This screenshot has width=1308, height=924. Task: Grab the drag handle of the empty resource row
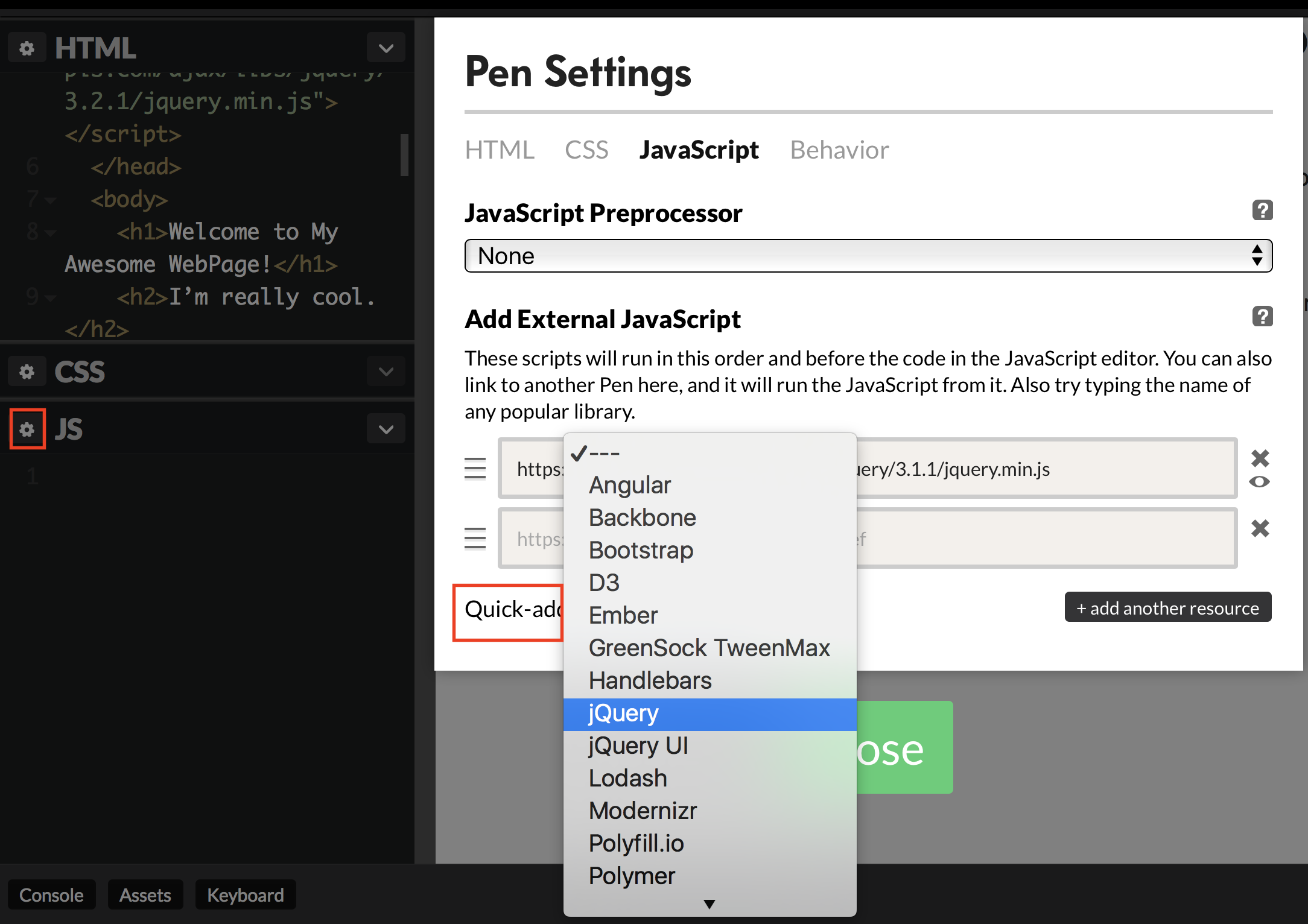475,538
